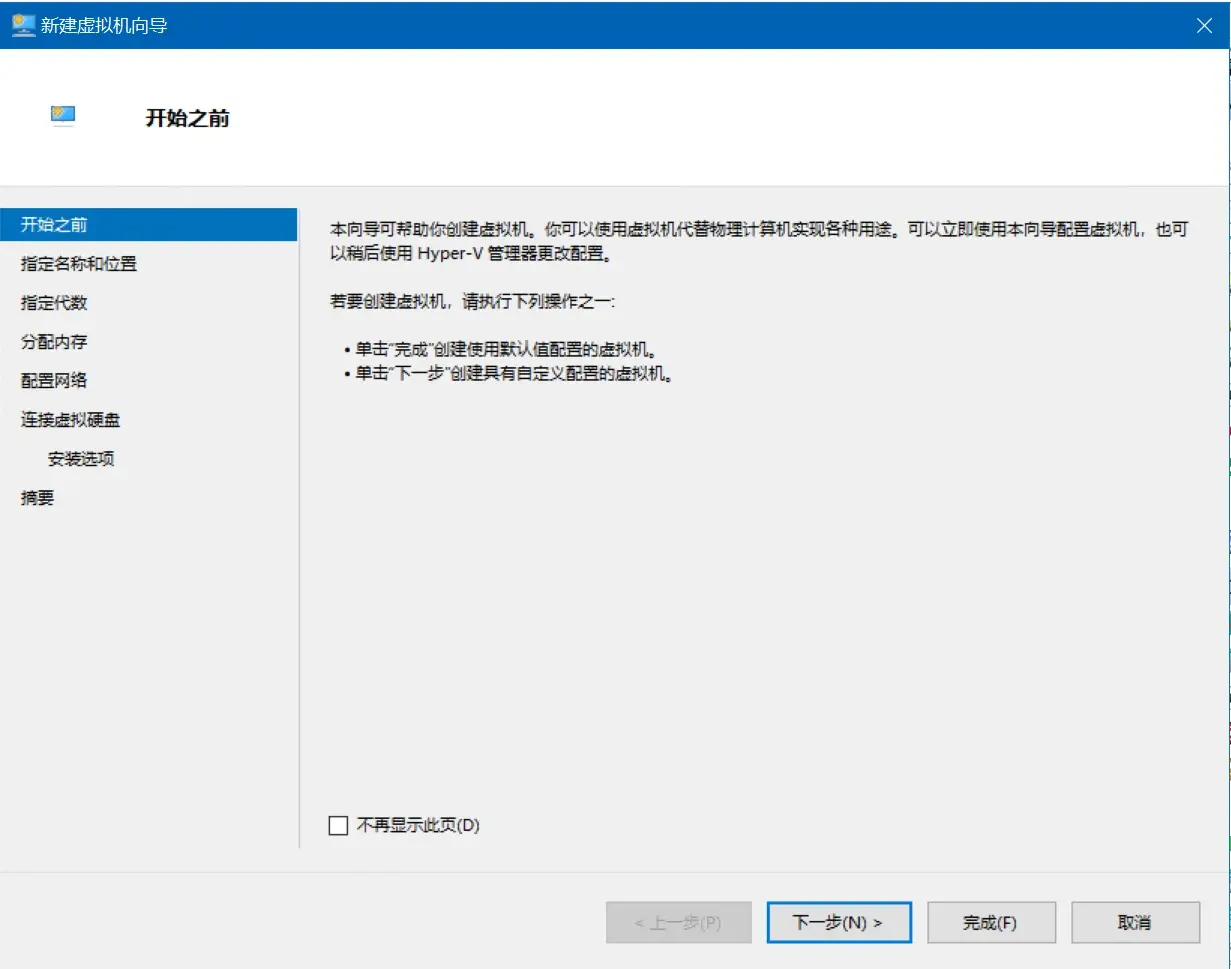Enable the 不再显示此页 checkbox
Image resolution: width=1231 pixels, height=969 pixels.
click(339, 825)
